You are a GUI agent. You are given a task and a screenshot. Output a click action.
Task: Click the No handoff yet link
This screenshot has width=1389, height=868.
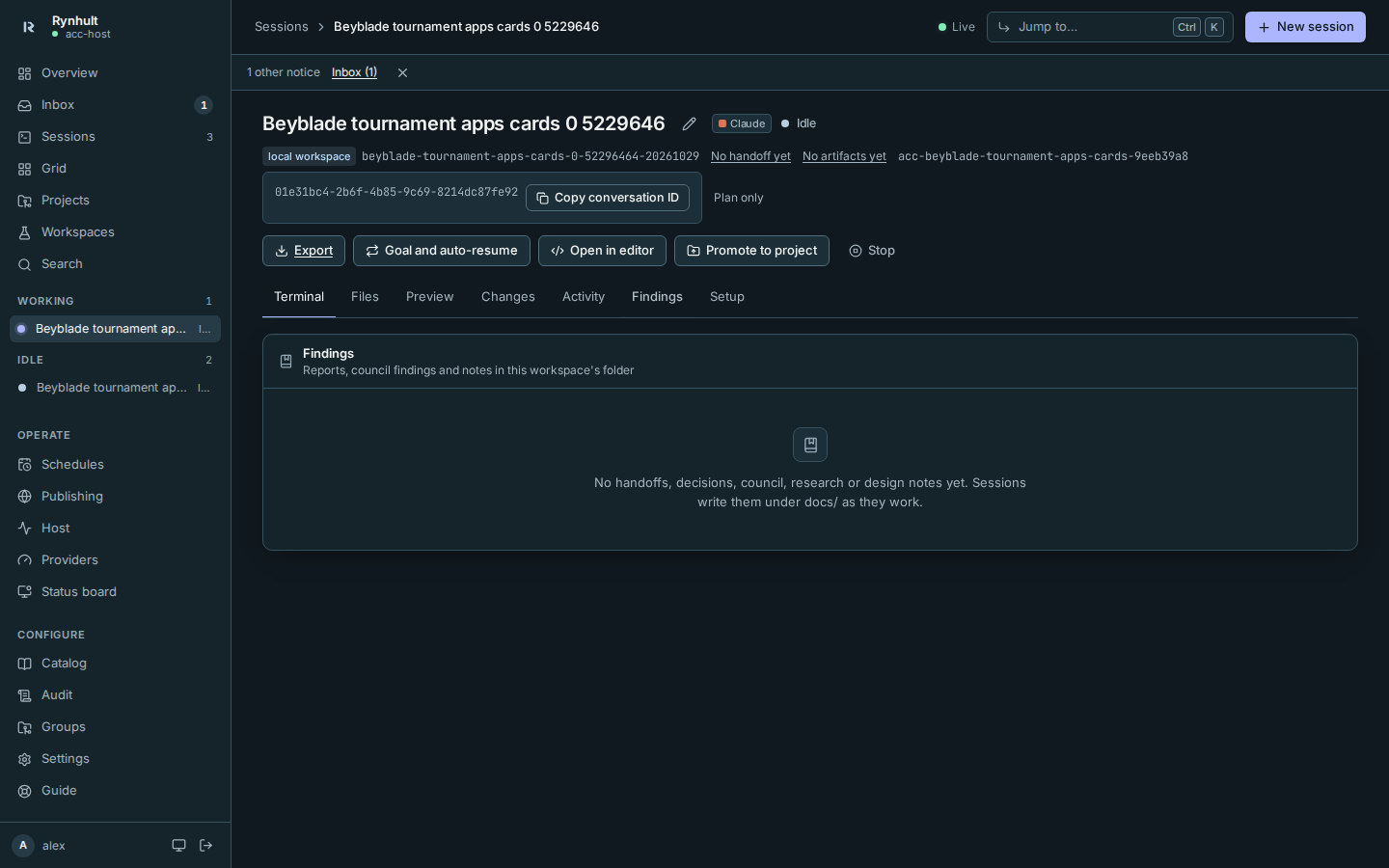[x=750, y=156]
